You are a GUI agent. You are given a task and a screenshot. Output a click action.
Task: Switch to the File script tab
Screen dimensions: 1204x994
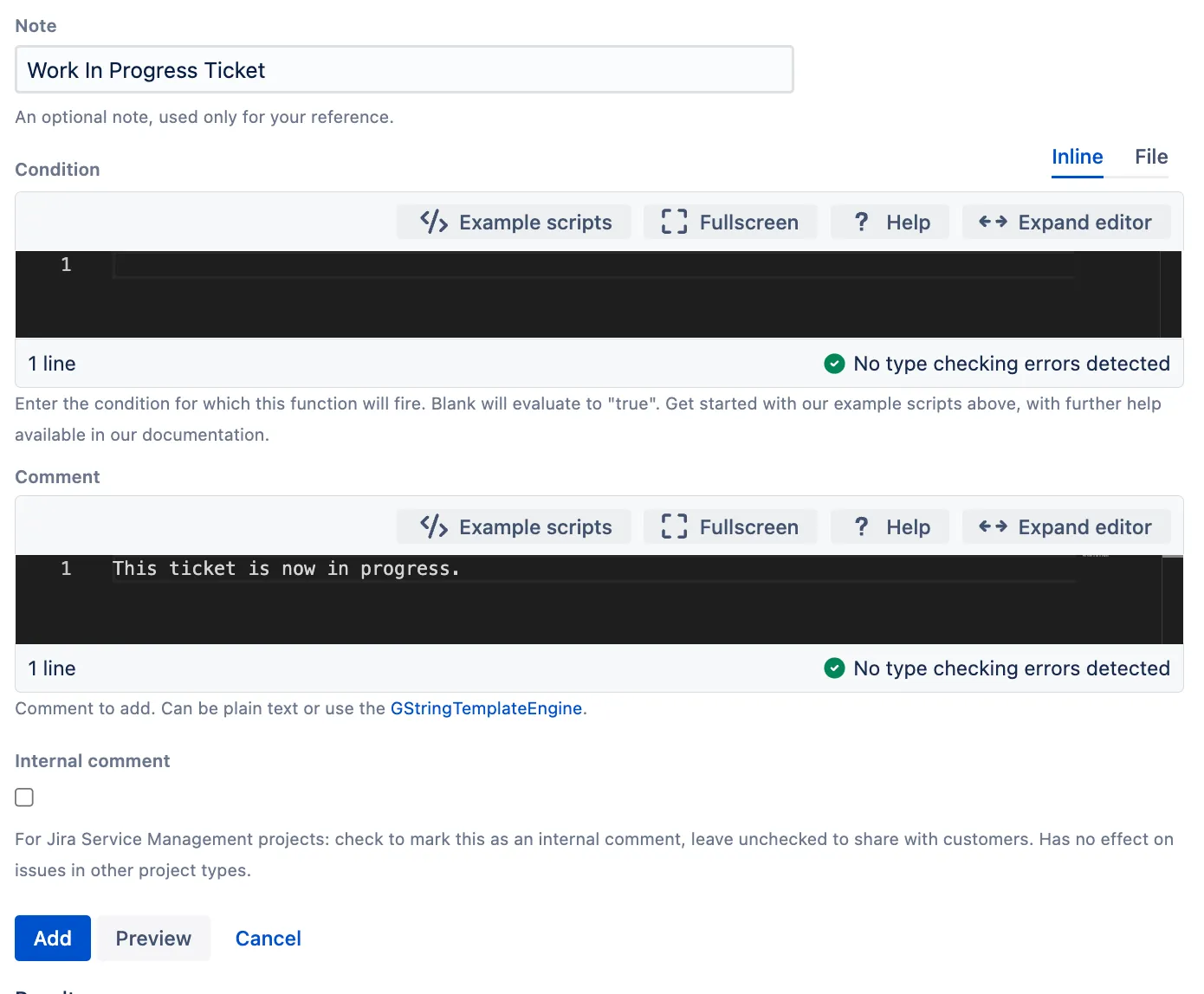click(1151, 157)
